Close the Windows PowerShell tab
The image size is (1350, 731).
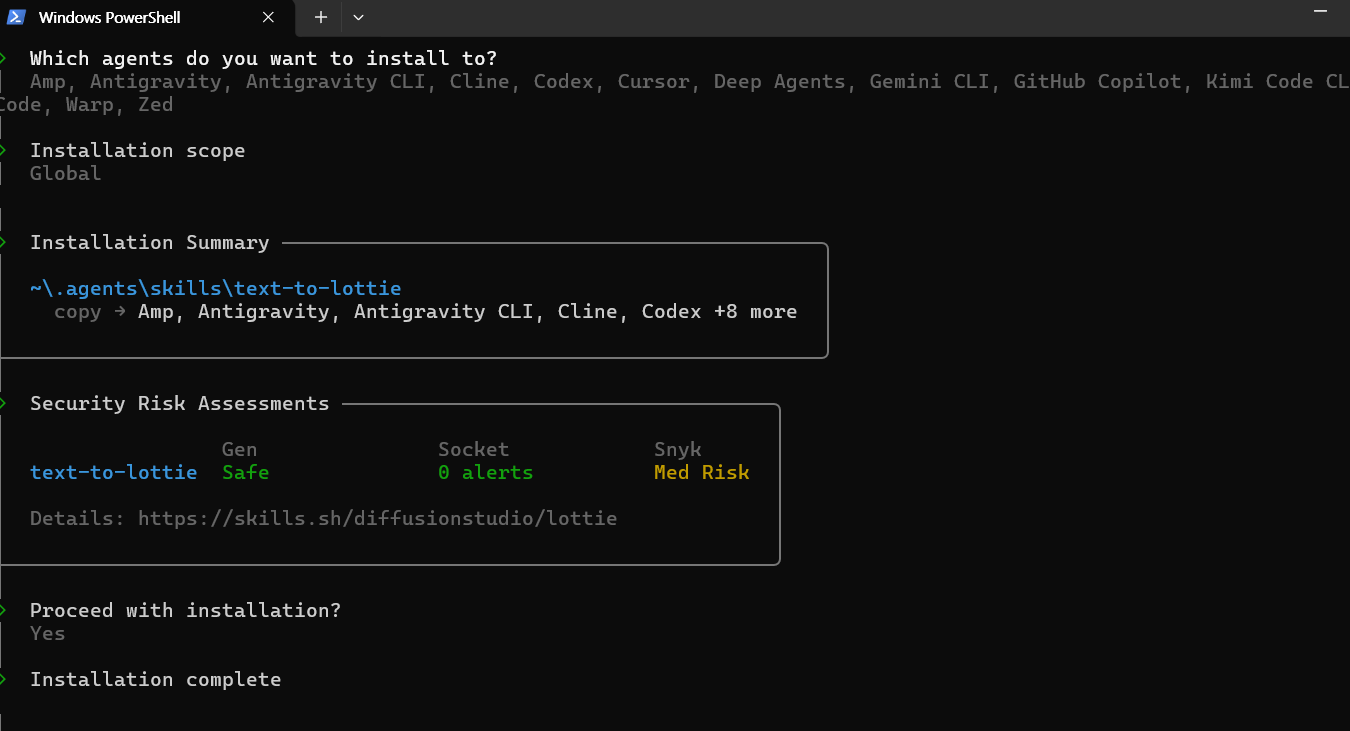[x=268, y=17]
